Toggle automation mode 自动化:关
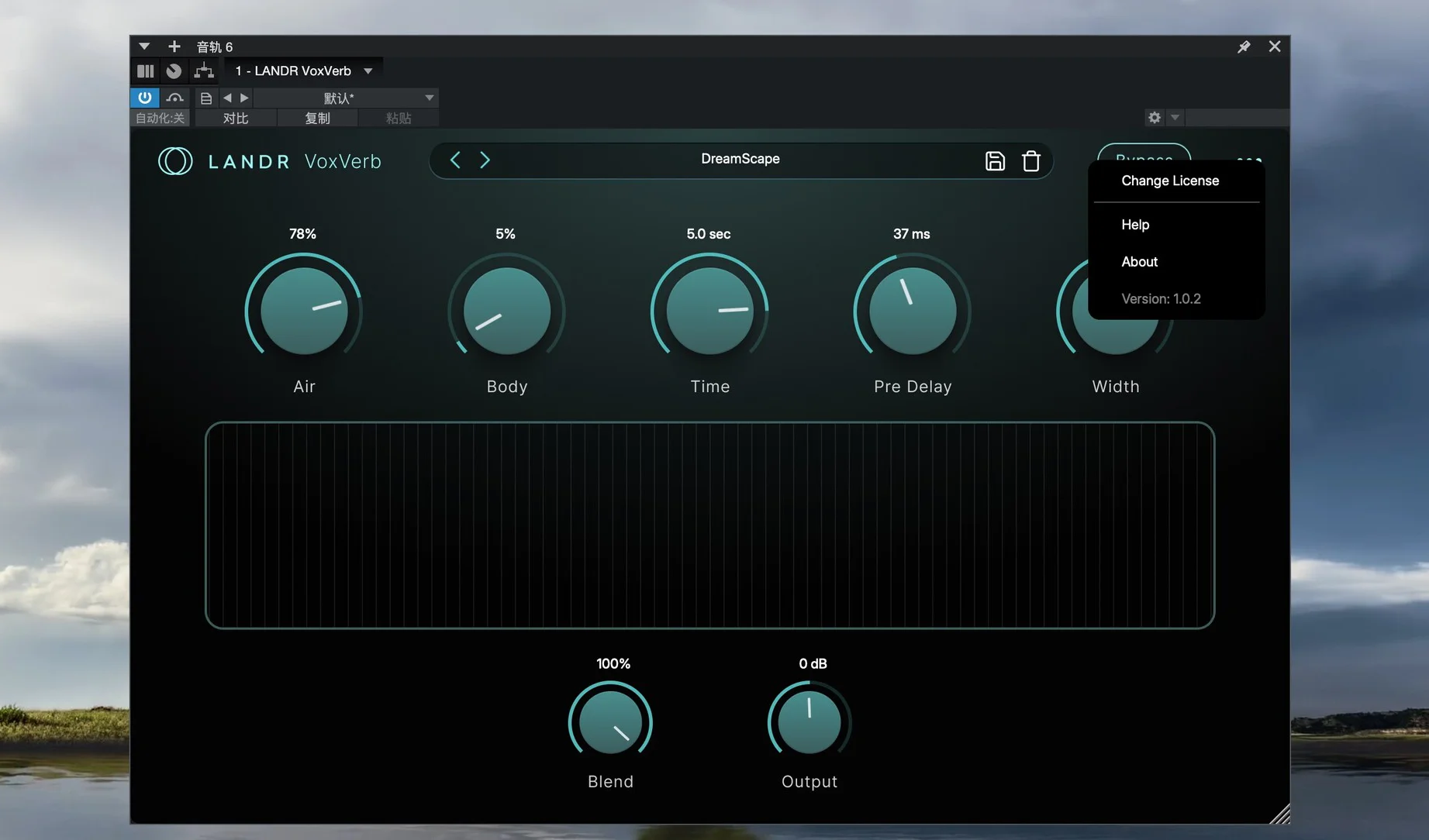This screenshot has height=840, width=1429. click(160, 118)
